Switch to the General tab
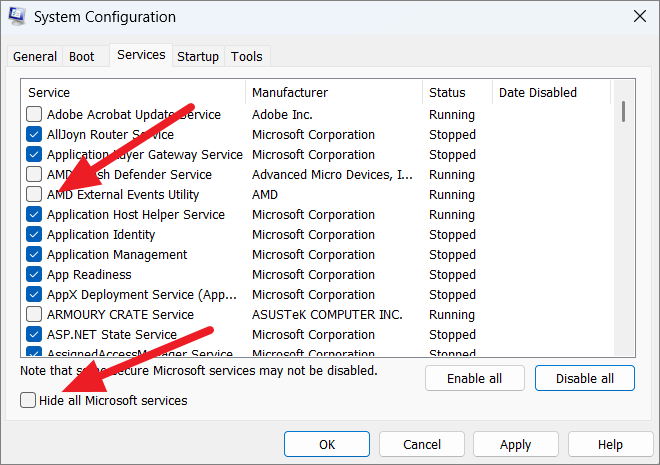This screenshot has width=660, height=465. coord(35,57)
